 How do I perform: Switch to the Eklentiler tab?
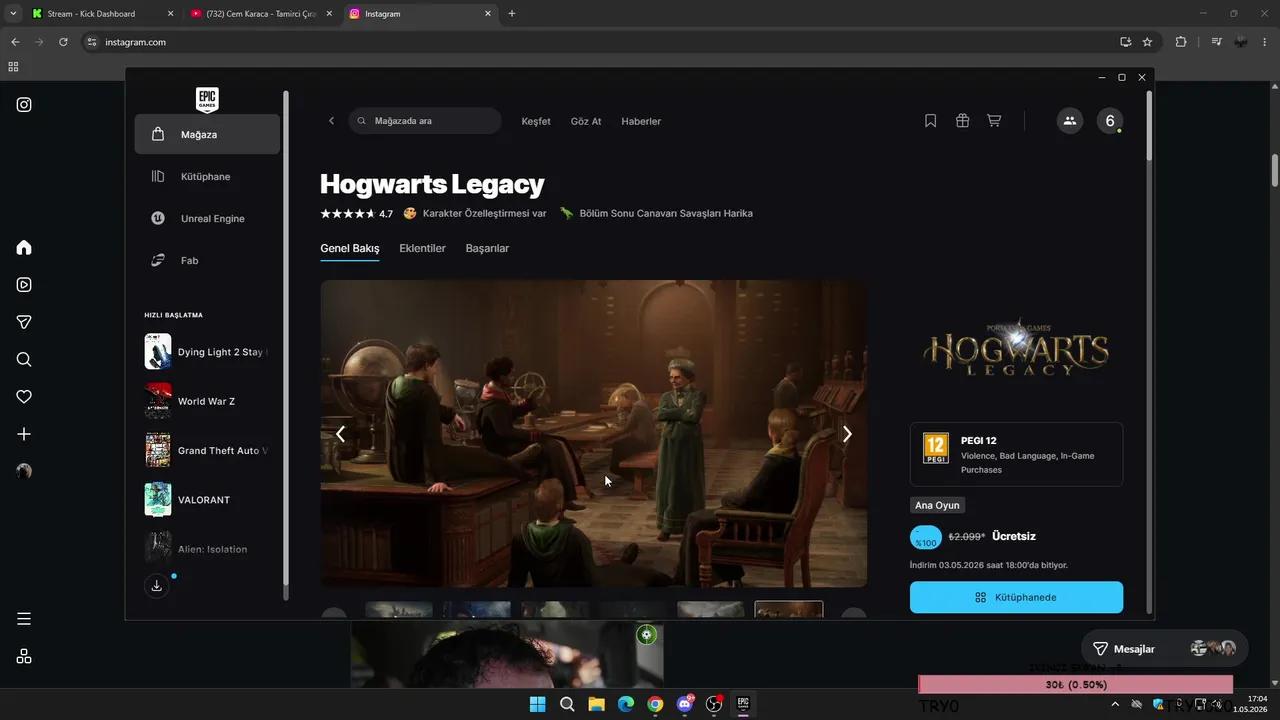[x=422, y=248]
